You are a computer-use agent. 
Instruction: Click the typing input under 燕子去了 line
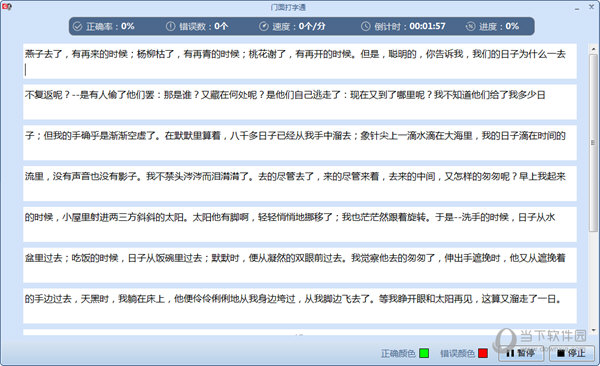300,70
